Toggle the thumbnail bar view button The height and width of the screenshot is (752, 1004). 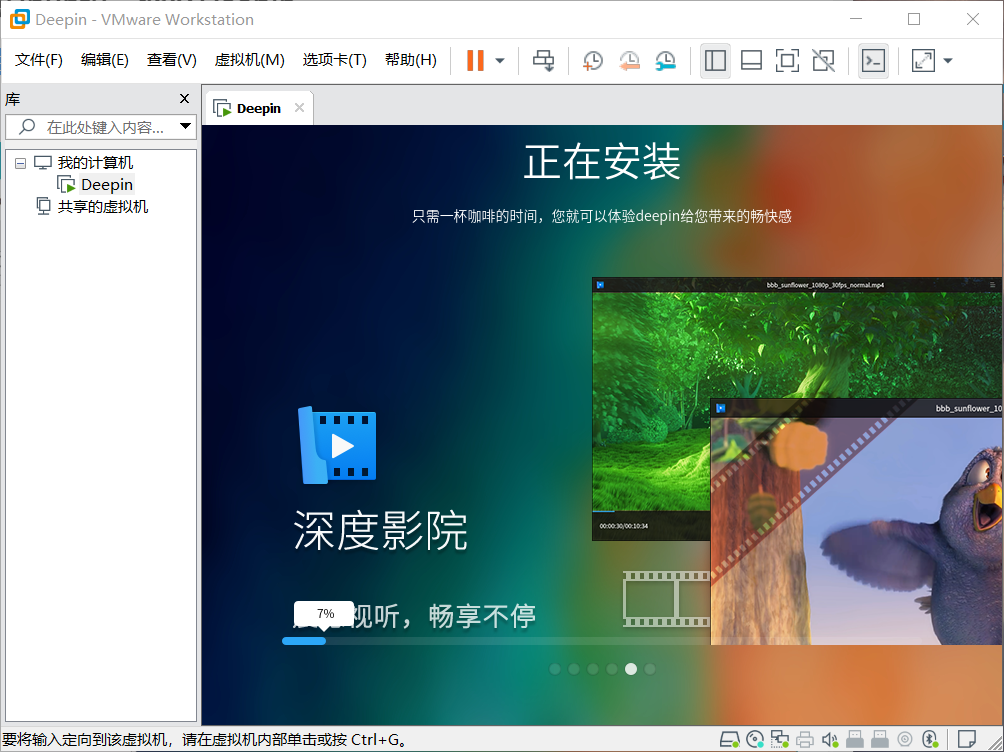point(751,61)
